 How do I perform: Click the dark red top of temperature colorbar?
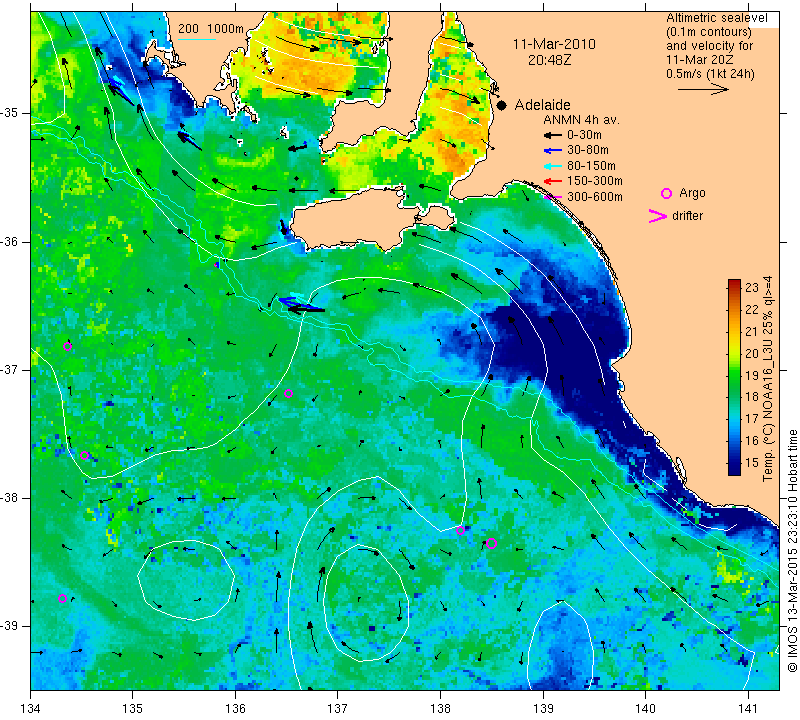tap(734, 284)
